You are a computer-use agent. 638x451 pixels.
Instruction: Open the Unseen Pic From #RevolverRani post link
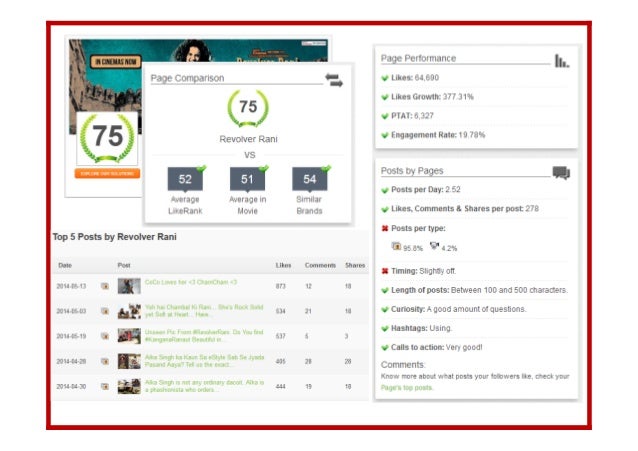point(204,336)
